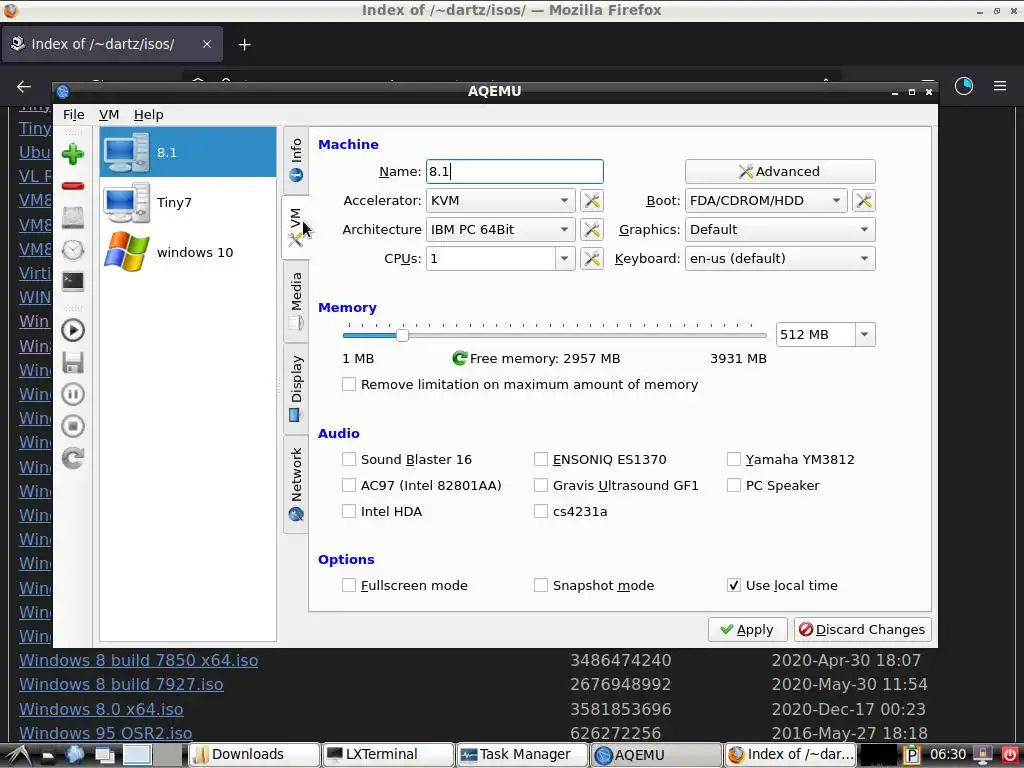Switch to the Info side tab

[x=296, y=160]
